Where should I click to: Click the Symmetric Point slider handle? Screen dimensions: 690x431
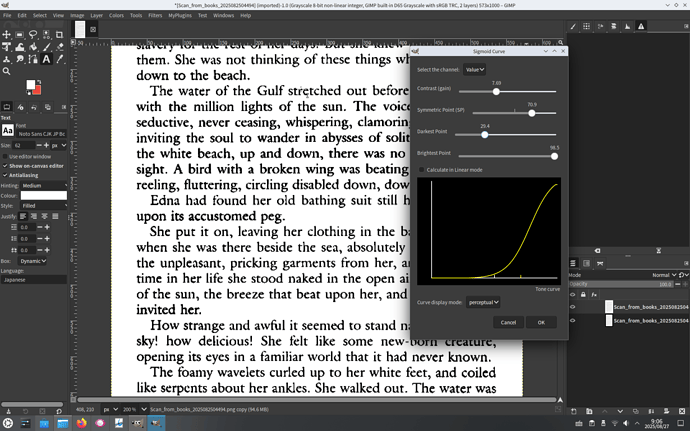(x=532, y=113)
